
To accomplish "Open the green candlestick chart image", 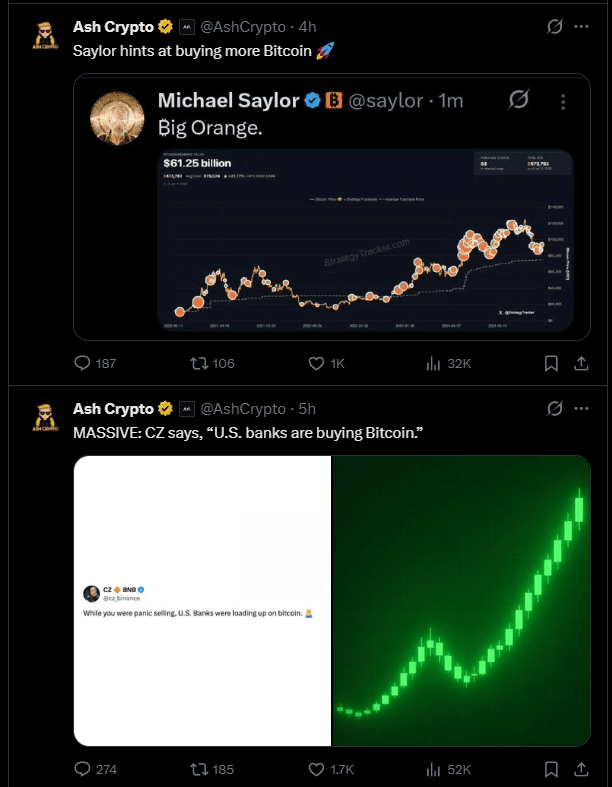I will coord(460,600).
